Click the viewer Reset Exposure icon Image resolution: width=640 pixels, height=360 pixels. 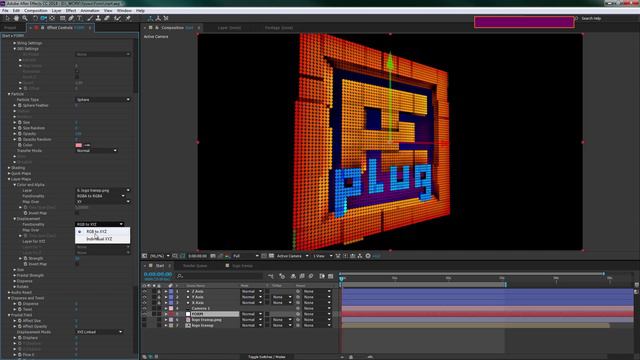tap(368, 256)
